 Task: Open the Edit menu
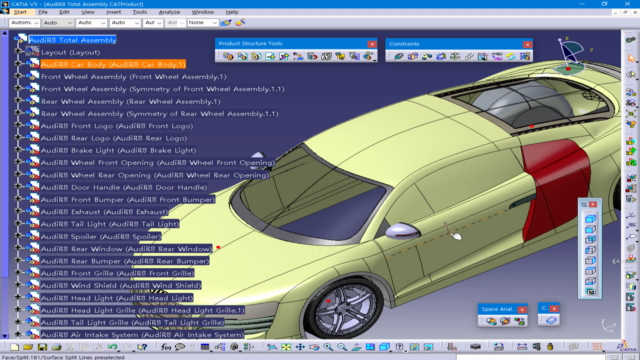[x=64, y=12]
